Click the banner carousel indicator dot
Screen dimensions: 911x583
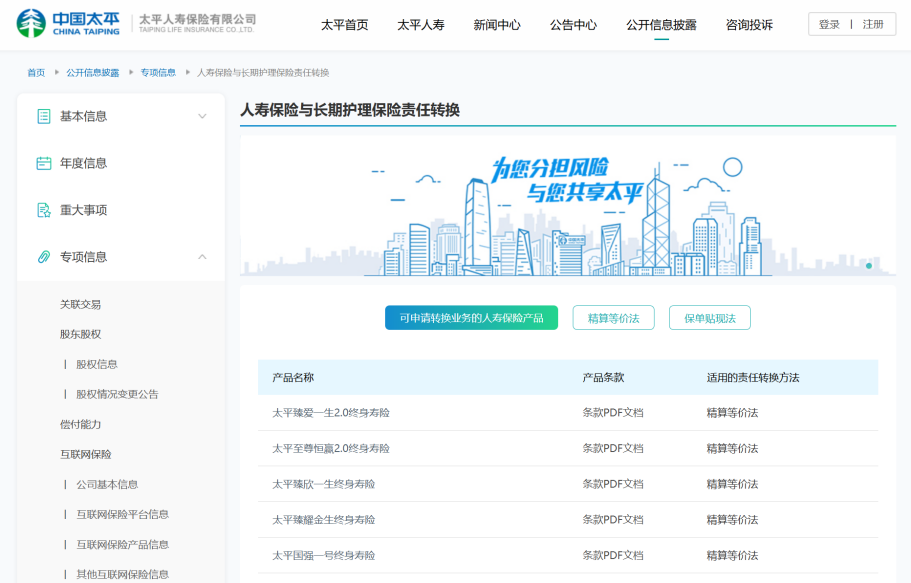tap(869, 265)
